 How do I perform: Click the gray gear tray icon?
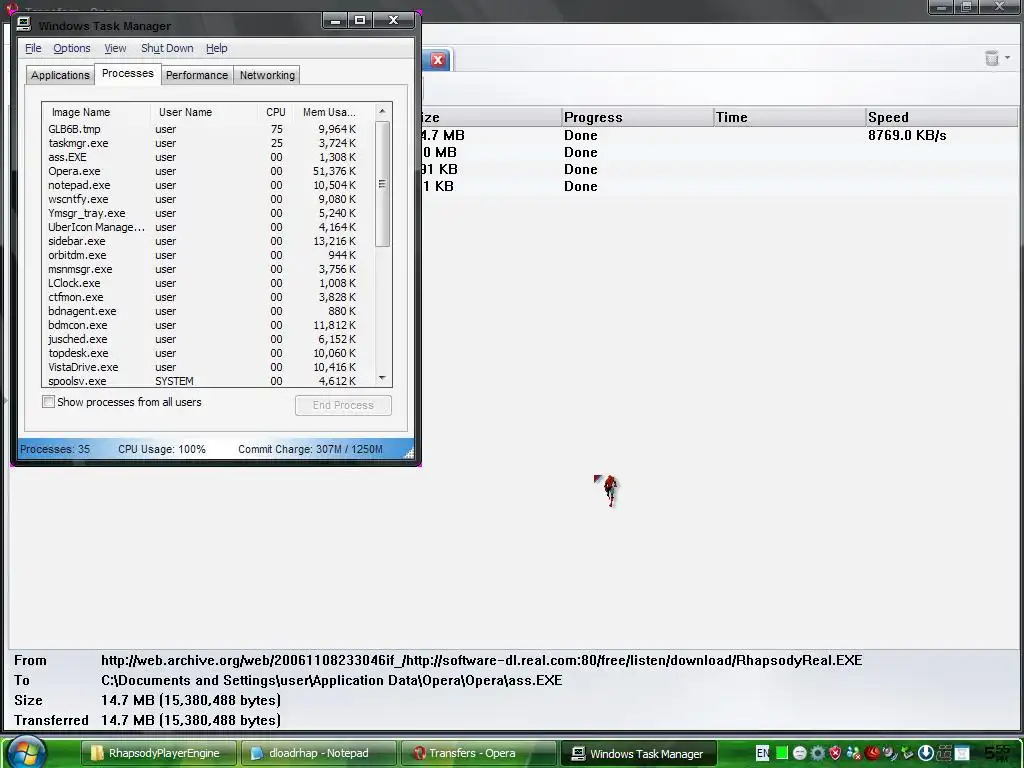(817, 753)
